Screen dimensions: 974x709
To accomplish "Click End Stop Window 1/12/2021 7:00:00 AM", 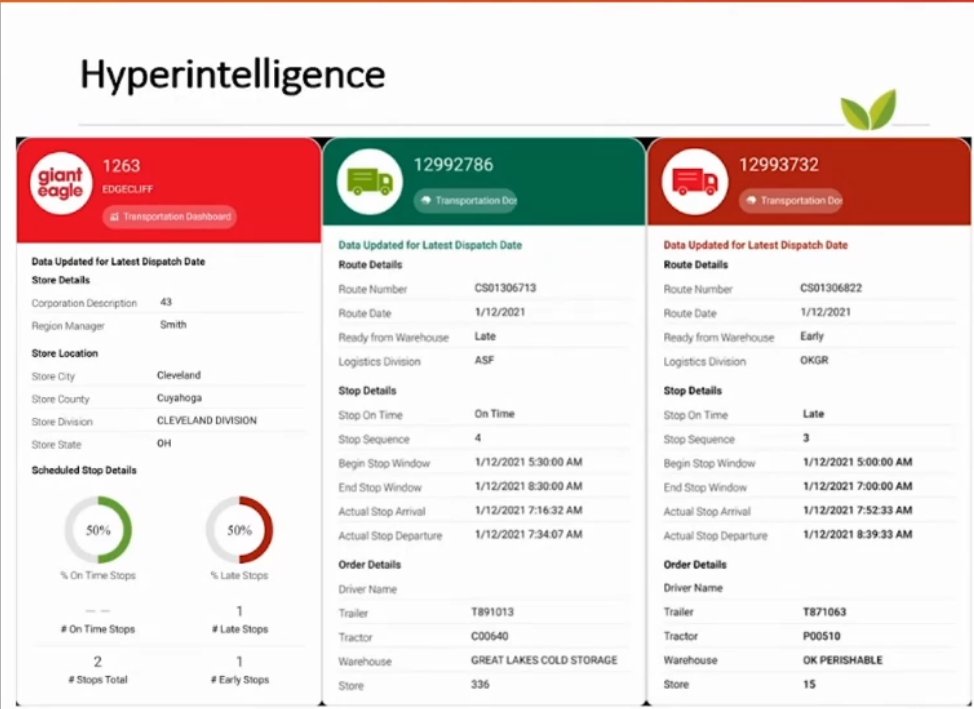I will pyautogui.click(x=857, y=486).
